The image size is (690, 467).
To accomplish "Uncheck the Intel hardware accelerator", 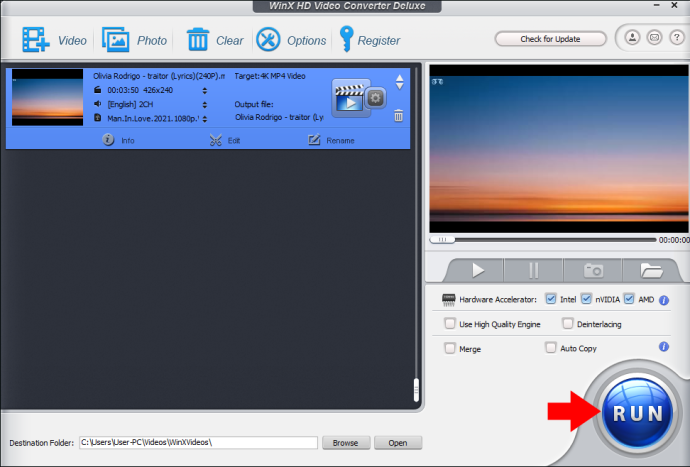I will point(551,299).
